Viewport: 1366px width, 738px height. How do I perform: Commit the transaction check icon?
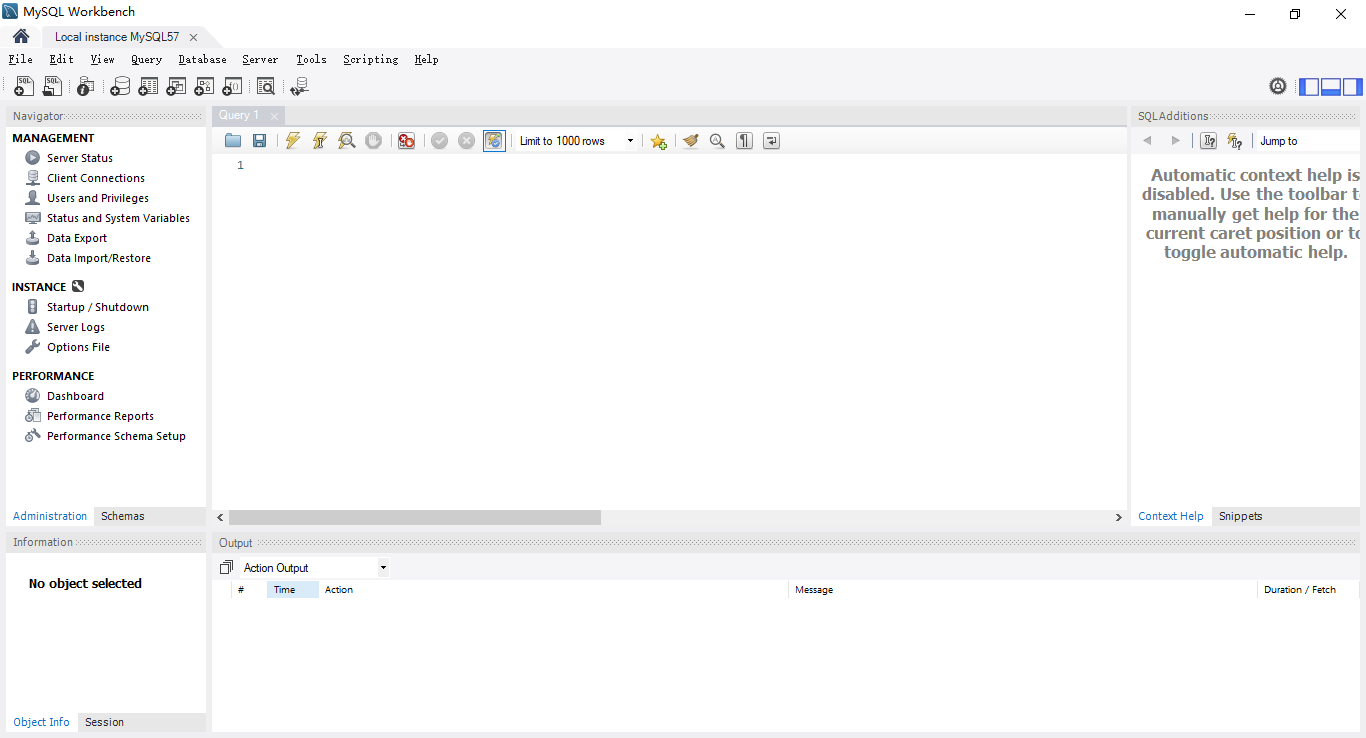(x=439, y=141)
